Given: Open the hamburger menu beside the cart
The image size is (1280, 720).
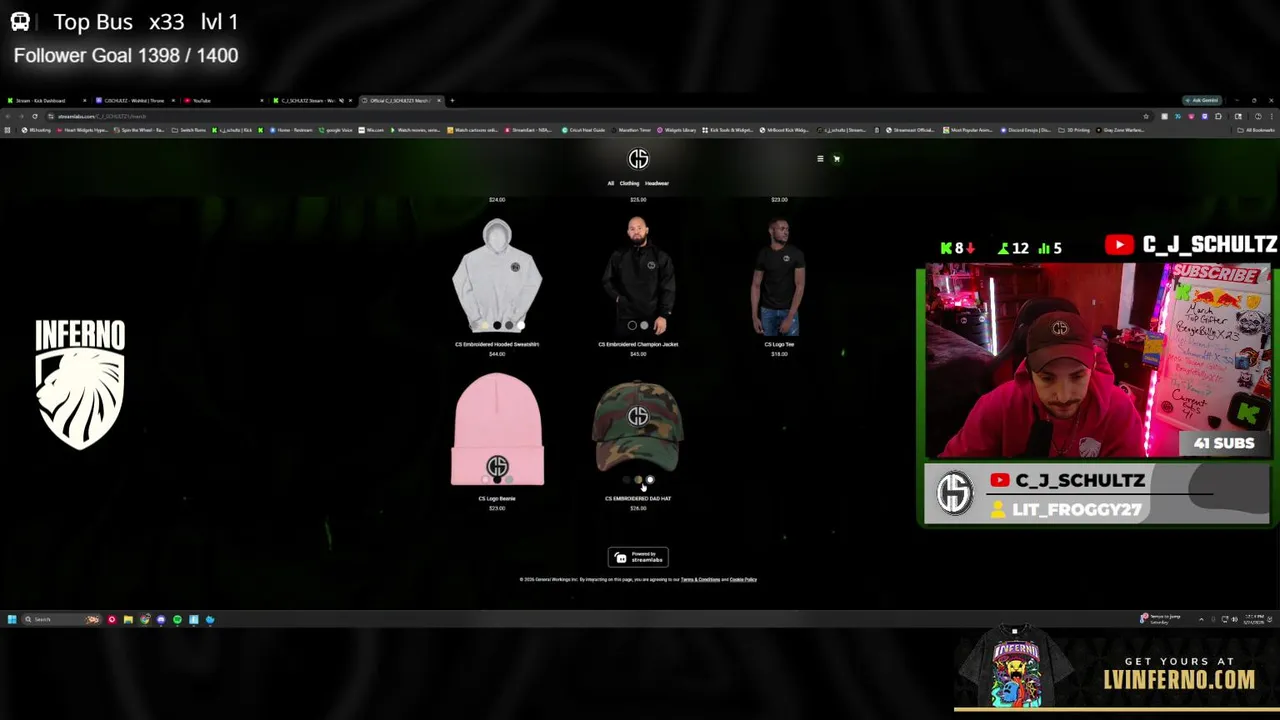Looking at the screenshot, I should click(820, 159).
